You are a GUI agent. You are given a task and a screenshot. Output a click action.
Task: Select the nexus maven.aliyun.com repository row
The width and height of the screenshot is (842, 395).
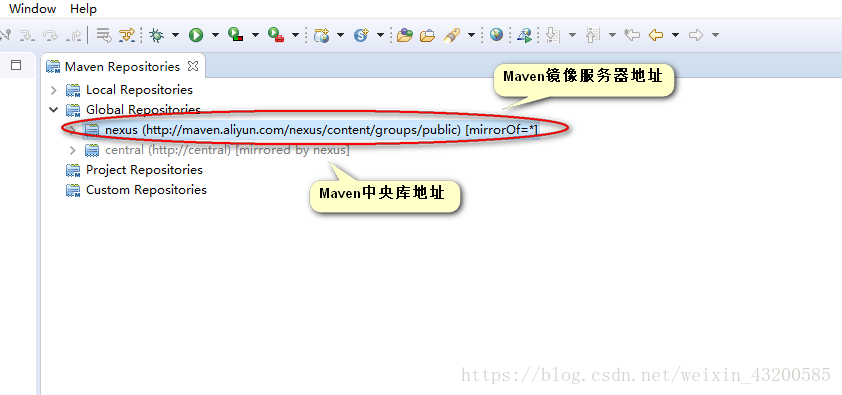[321, 130]
